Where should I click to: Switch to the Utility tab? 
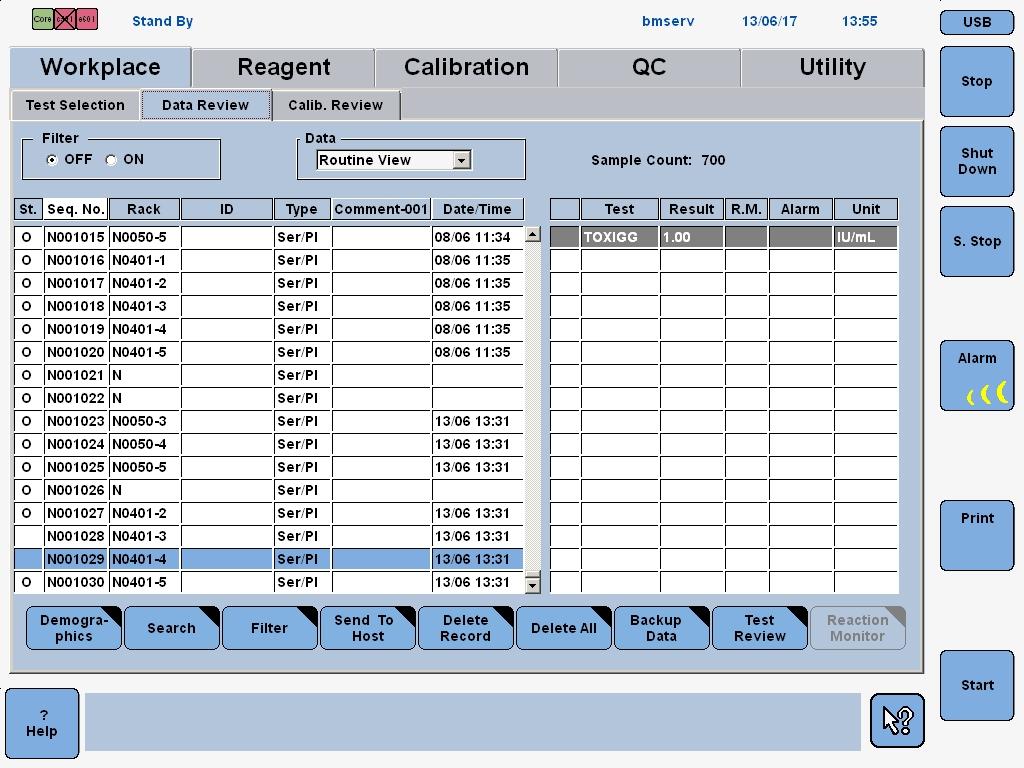coord(832,67)
